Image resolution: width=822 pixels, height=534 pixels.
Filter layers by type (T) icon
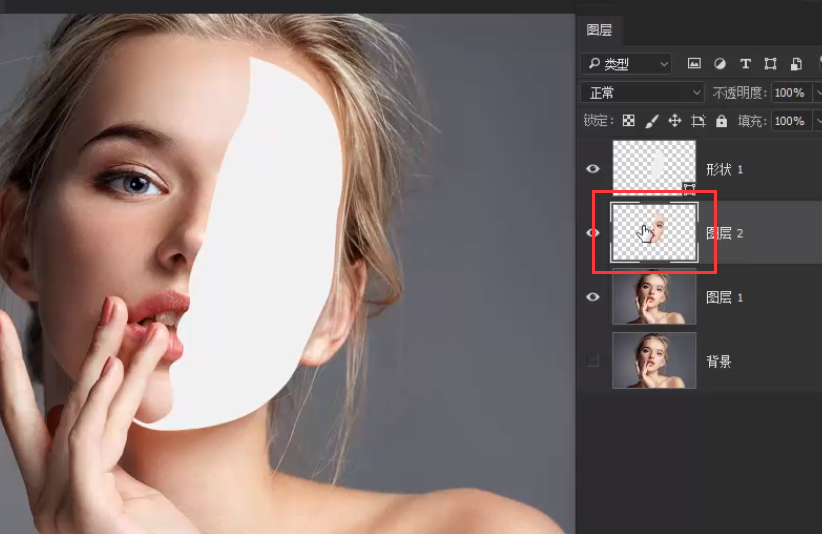745,64
